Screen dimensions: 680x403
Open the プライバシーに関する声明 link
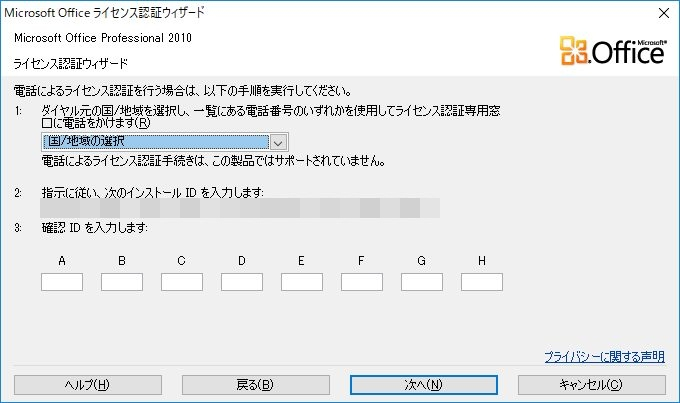[x=604, y=356]
